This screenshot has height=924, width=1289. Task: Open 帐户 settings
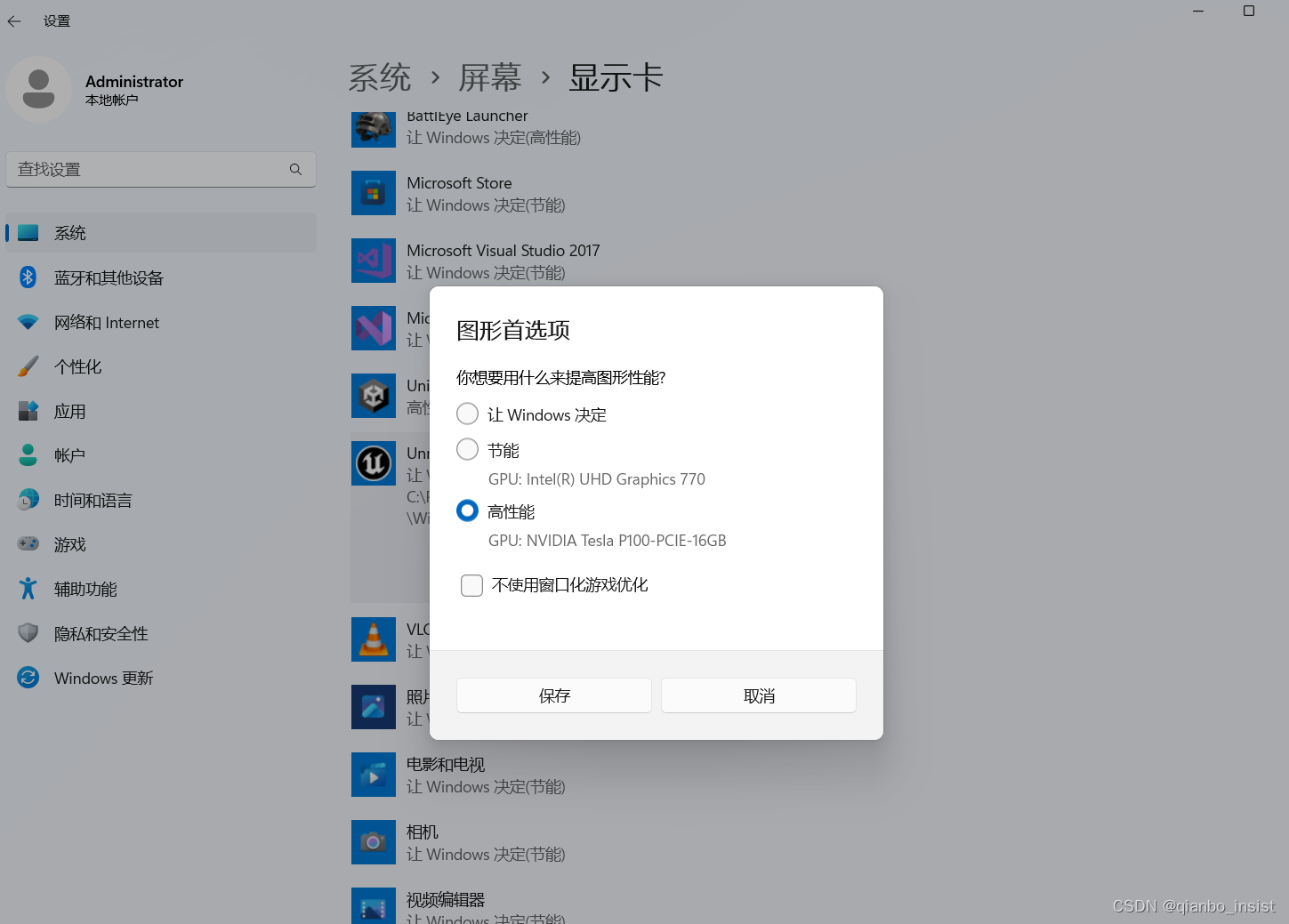click(x=161, y=455)
